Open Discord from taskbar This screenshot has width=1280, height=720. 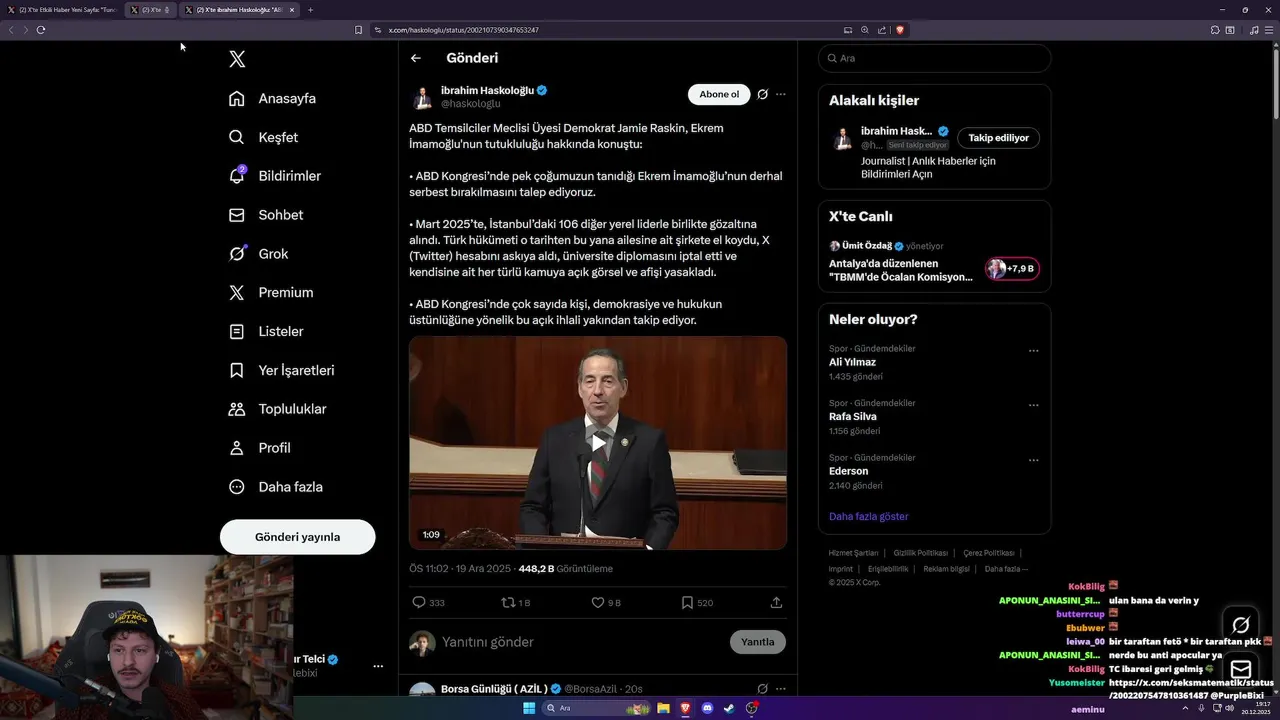click(707, 708)
